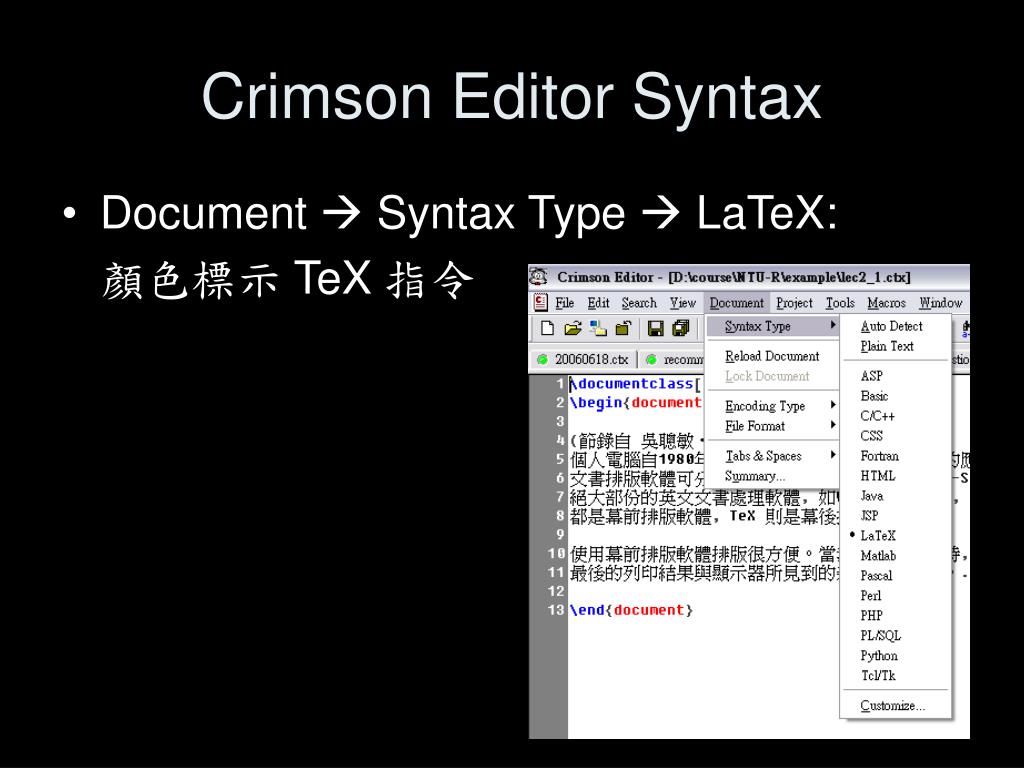
Task: Select Plain Text syntax type
Action: tap(895, 346)
